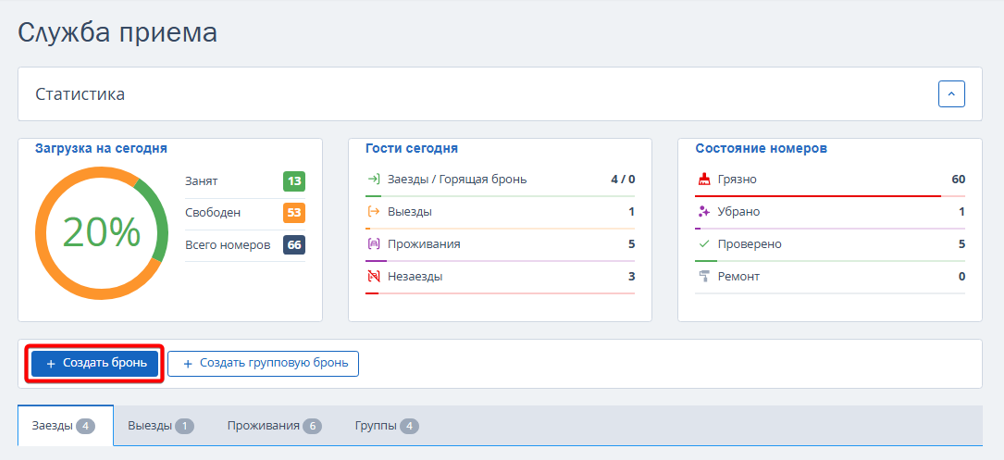1004x460 pixels.
Task: Open the Проживания tab
Action: click(x=274, y=426)
